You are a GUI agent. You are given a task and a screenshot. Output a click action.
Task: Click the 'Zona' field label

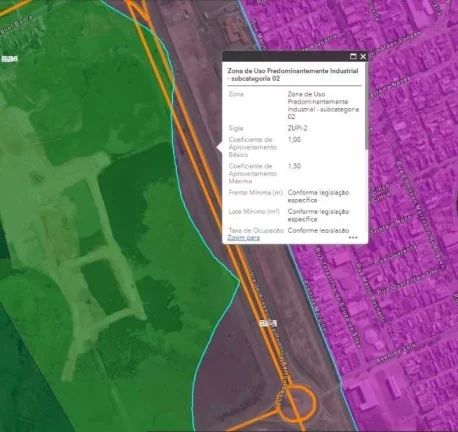pyautogui.click(x=236, y=94)
